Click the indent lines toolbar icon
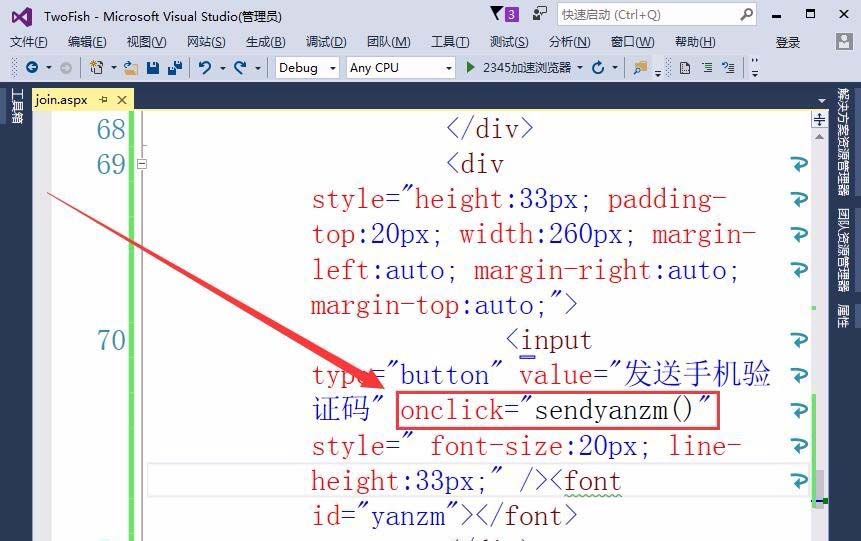The image size is (861, 541). (707, 68)
